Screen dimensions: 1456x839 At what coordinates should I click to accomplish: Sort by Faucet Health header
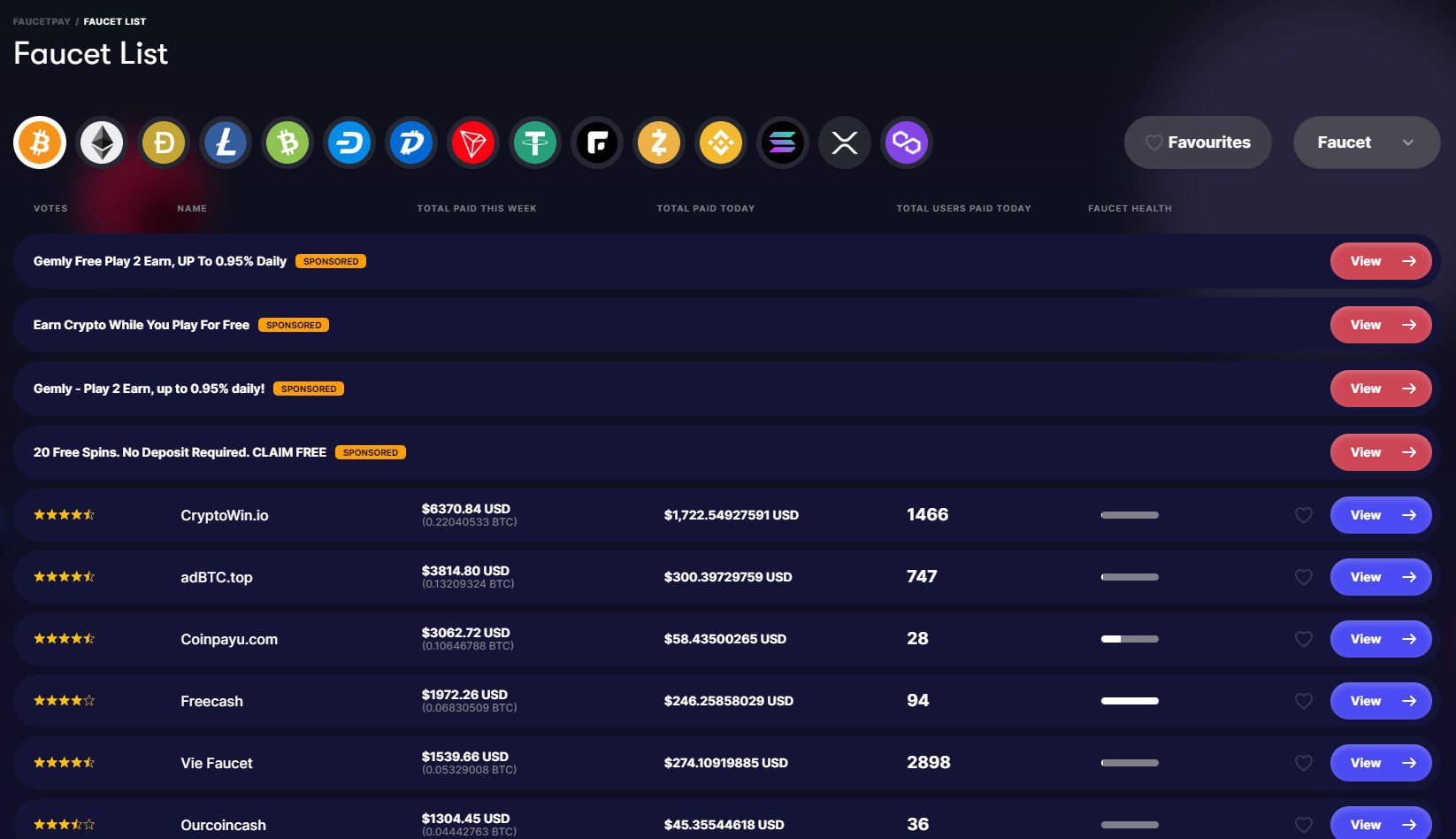coord(1130,209)
